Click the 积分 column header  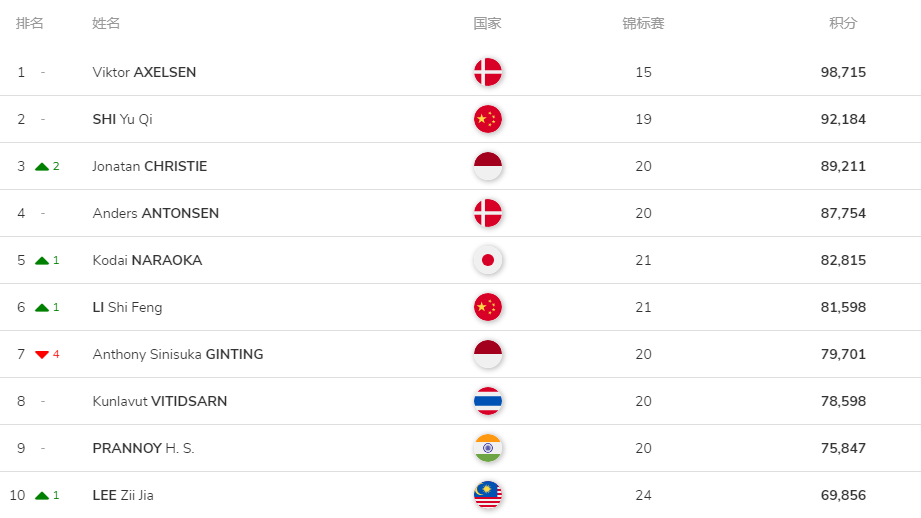843,23
